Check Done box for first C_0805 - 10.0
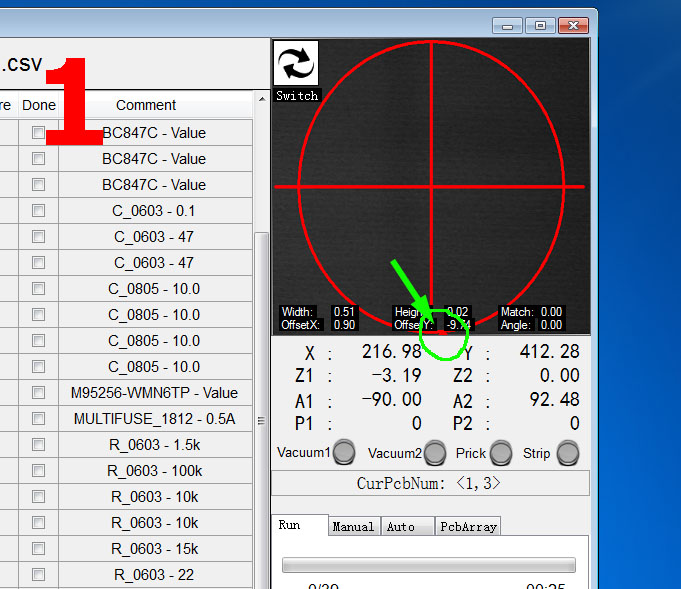The width and height of the screenshot is (681, 589). [38, 288]
